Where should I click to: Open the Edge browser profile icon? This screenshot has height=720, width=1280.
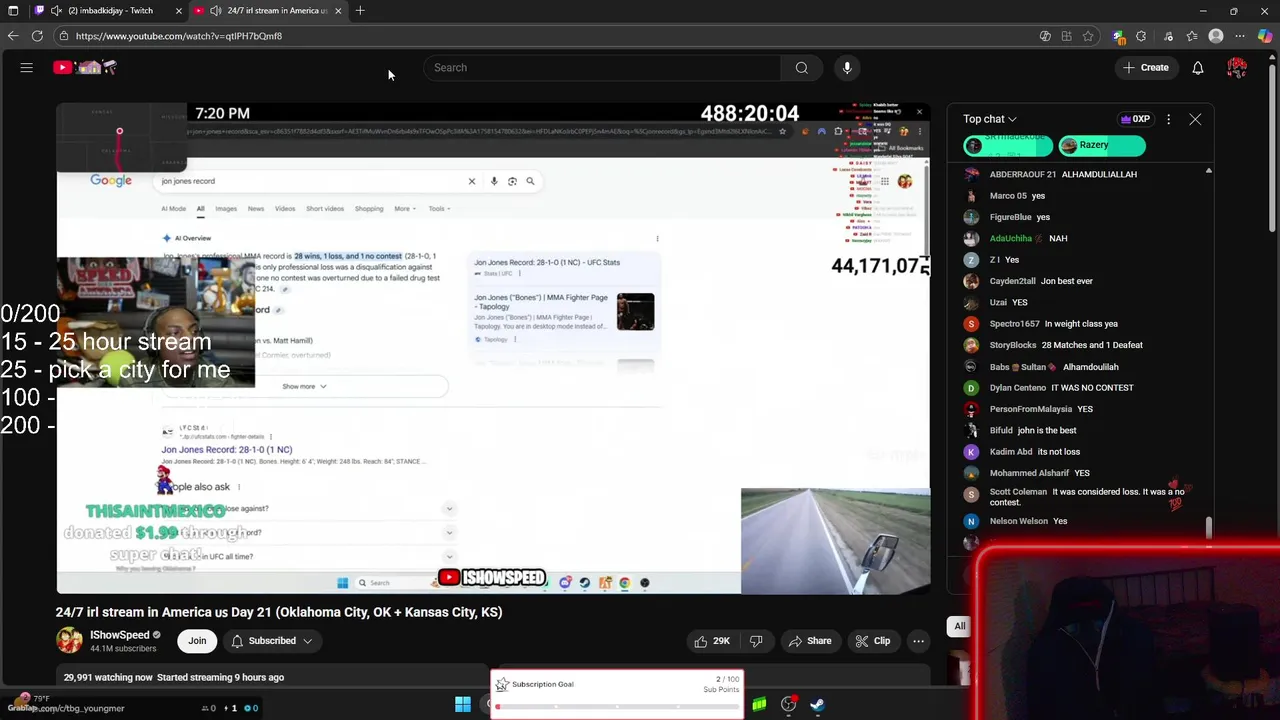coord(1216,36)
